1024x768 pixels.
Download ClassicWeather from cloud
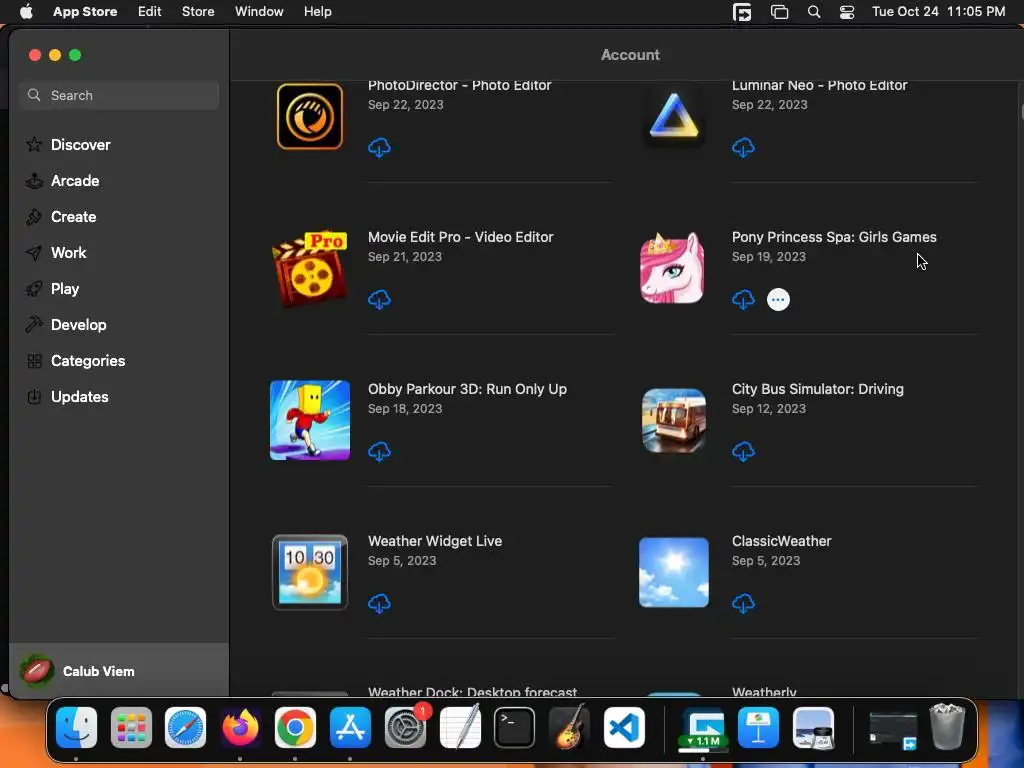[743, 603]
